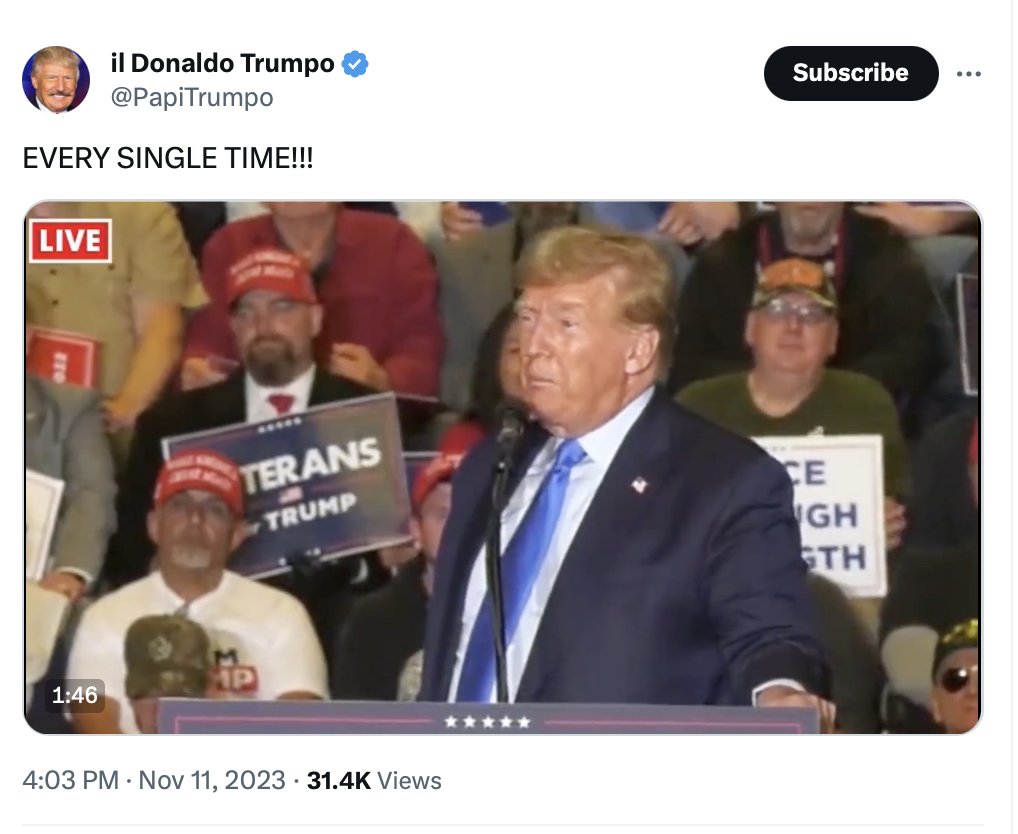The height and width of the screenshot is (834, 1018).
Task: Open the il Donaldo Trumpo profile avatar
Action: [x=56, y=80]
